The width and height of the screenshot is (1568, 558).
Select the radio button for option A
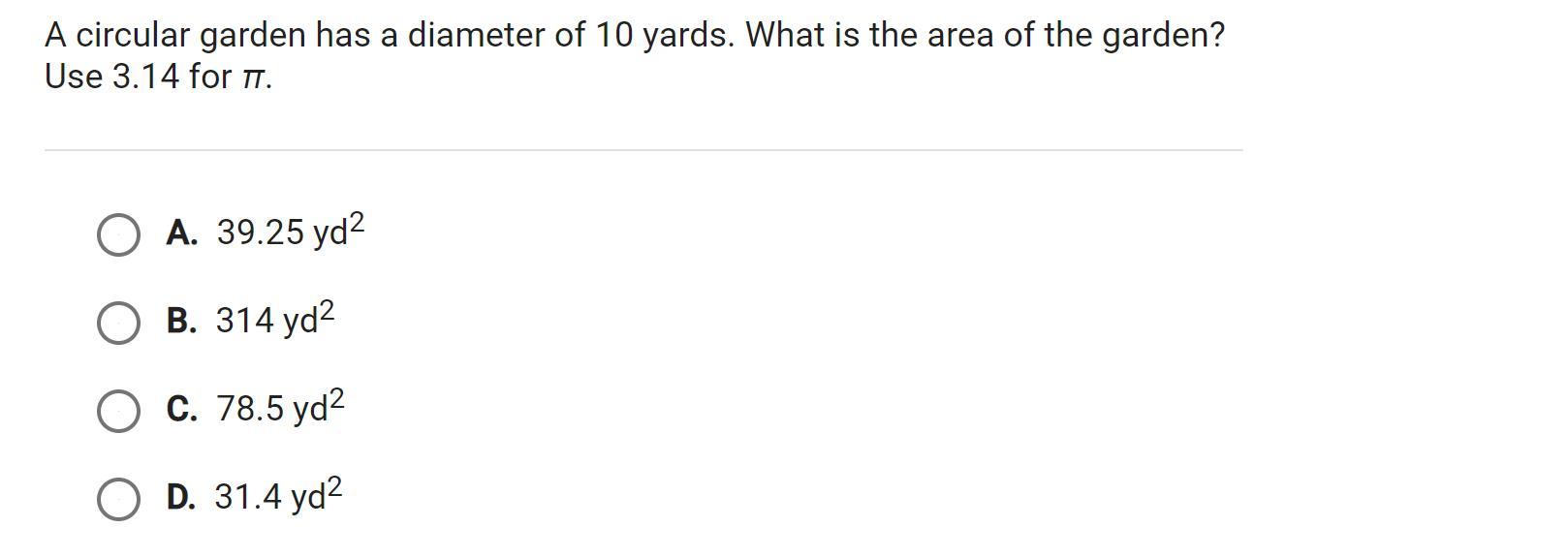click(118, 235)
